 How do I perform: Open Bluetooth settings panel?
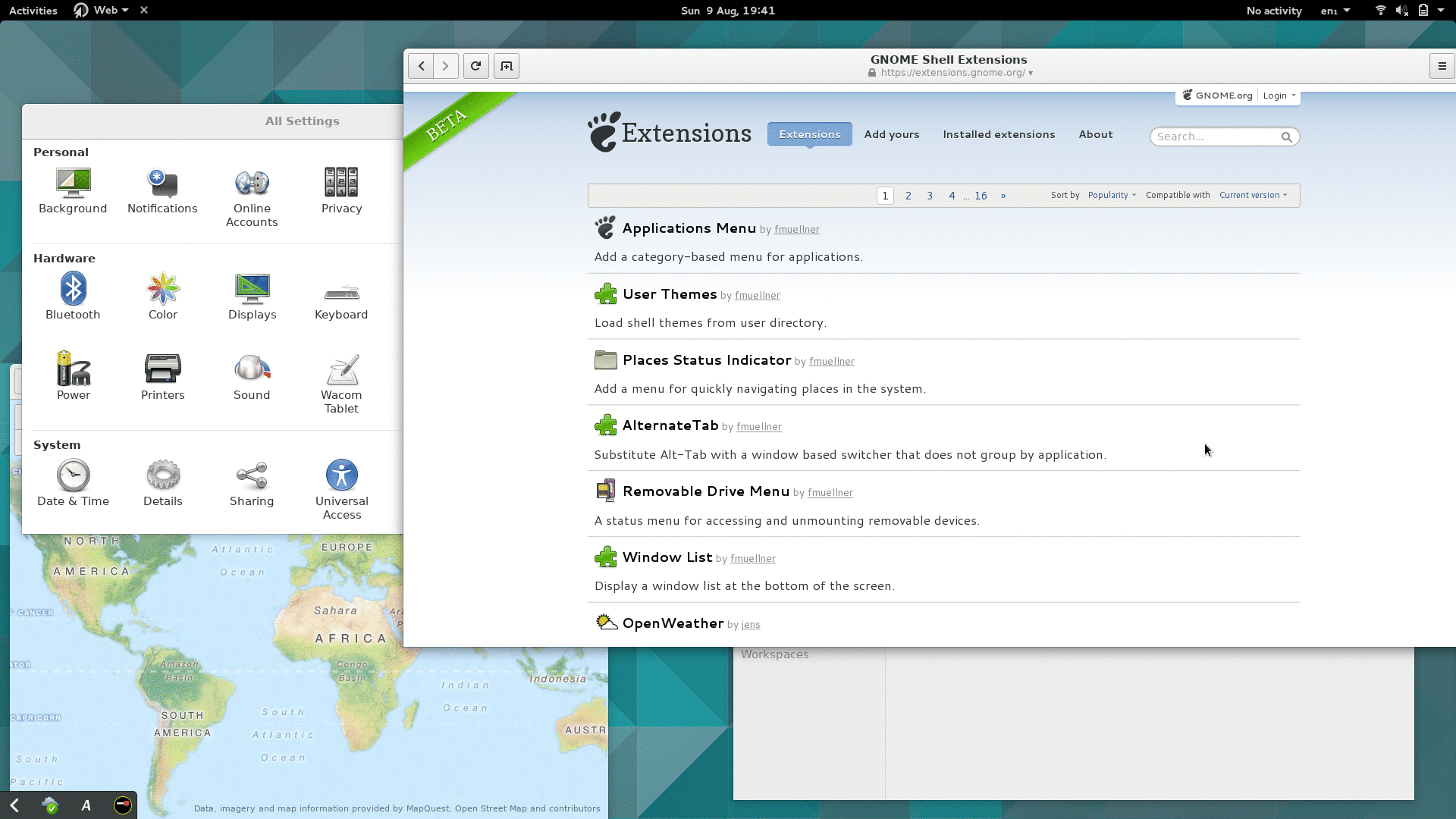73,296
